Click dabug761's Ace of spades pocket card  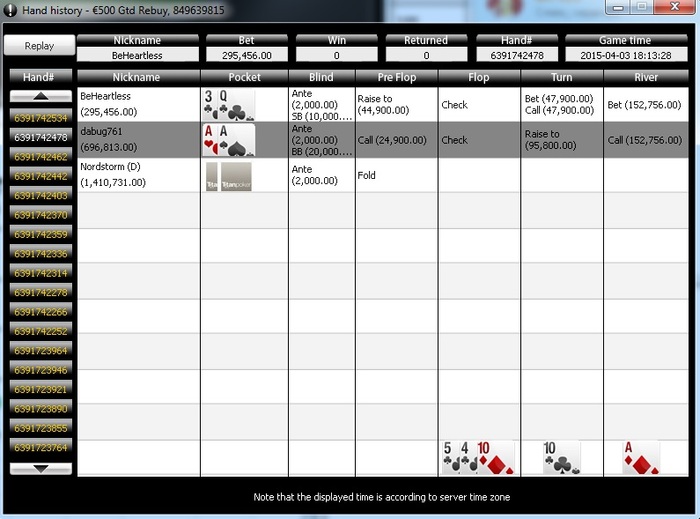[237, 140]
